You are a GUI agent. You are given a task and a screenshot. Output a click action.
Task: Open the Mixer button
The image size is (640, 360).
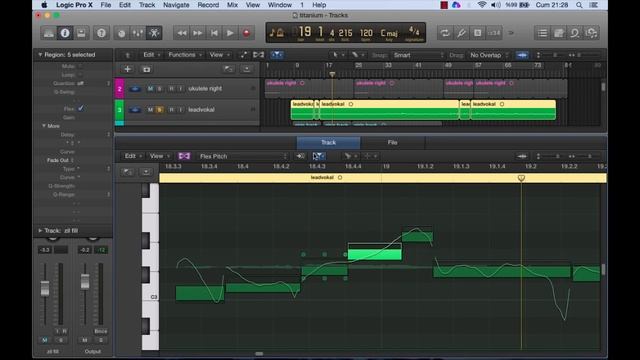138,33
